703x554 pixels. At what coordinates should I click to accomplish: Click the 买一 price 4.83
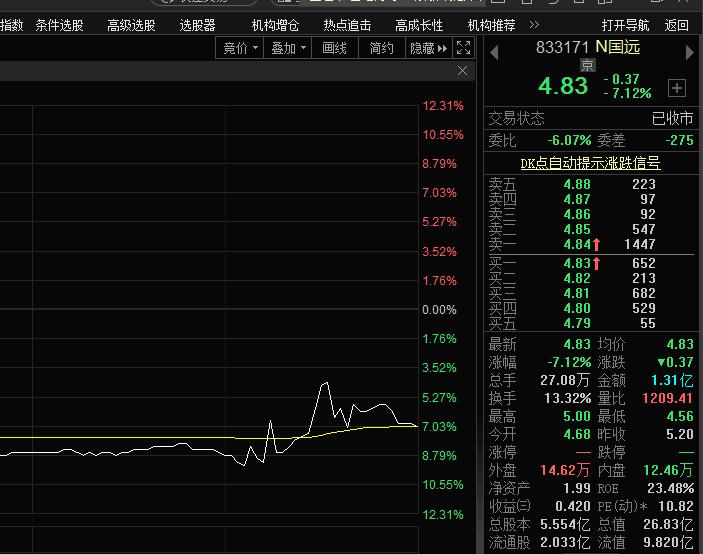[577, 263]
